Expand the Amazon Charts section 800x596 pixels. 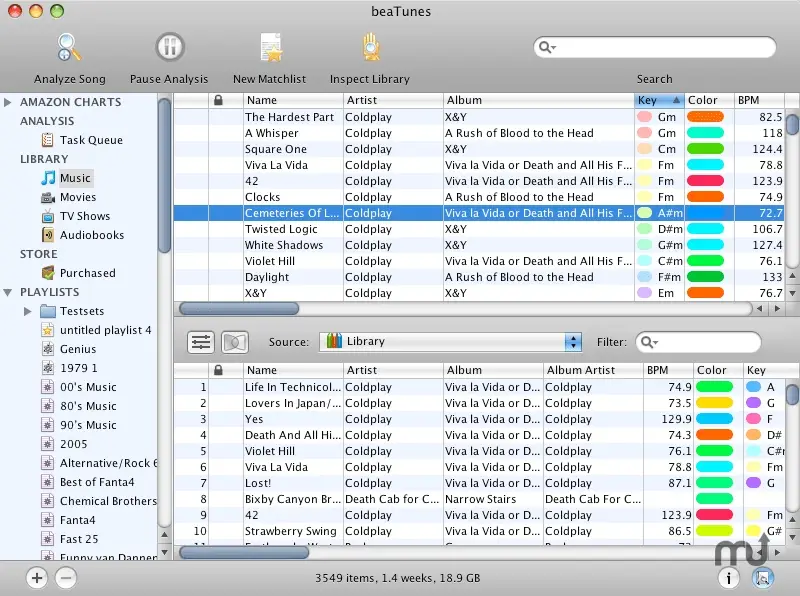pyautogui.click(x=8, y=102)
